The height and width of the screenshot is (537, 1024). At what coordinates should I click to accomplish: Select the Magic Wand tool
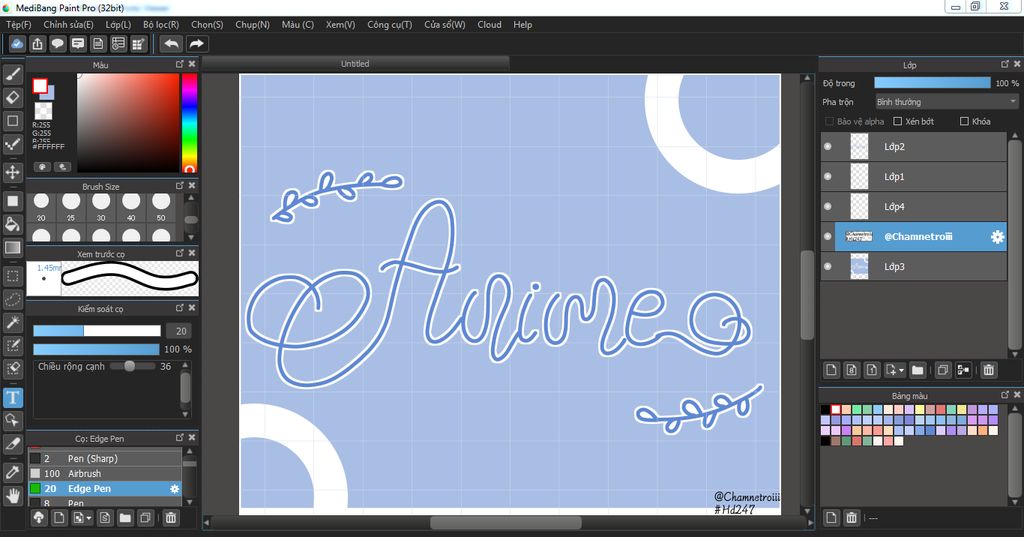[12, 322]
